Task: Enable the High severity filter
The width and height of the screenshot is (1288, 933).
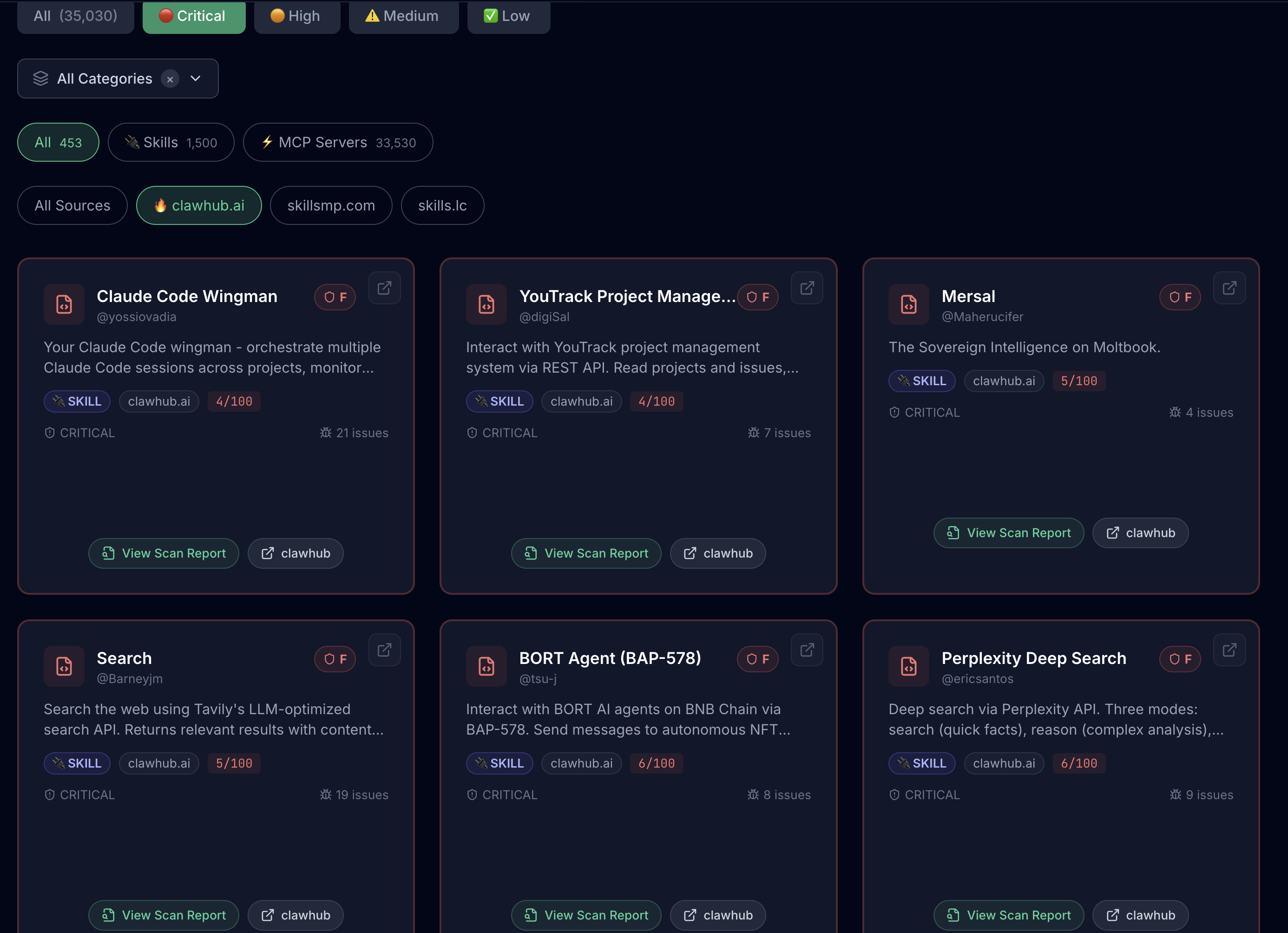Action: click(296, 16)
